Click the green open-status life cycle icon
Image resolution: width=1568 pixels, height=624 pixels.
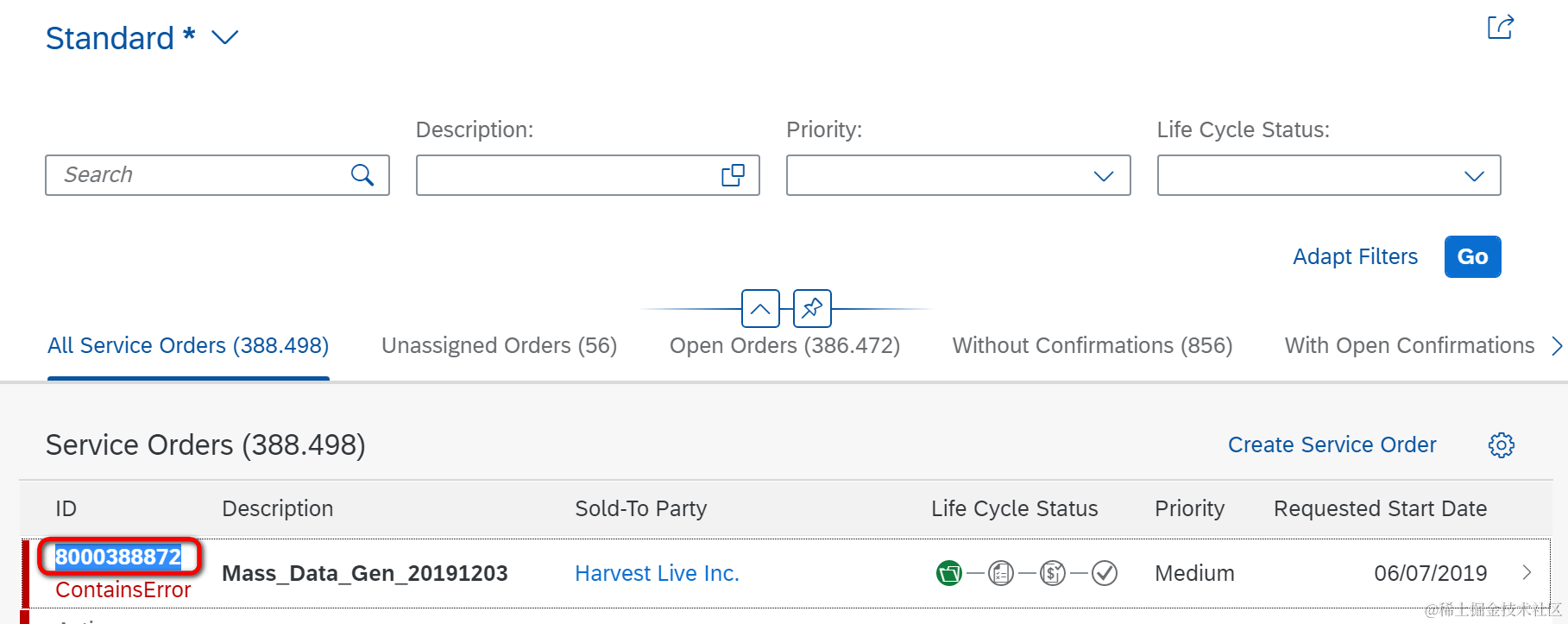948,573
